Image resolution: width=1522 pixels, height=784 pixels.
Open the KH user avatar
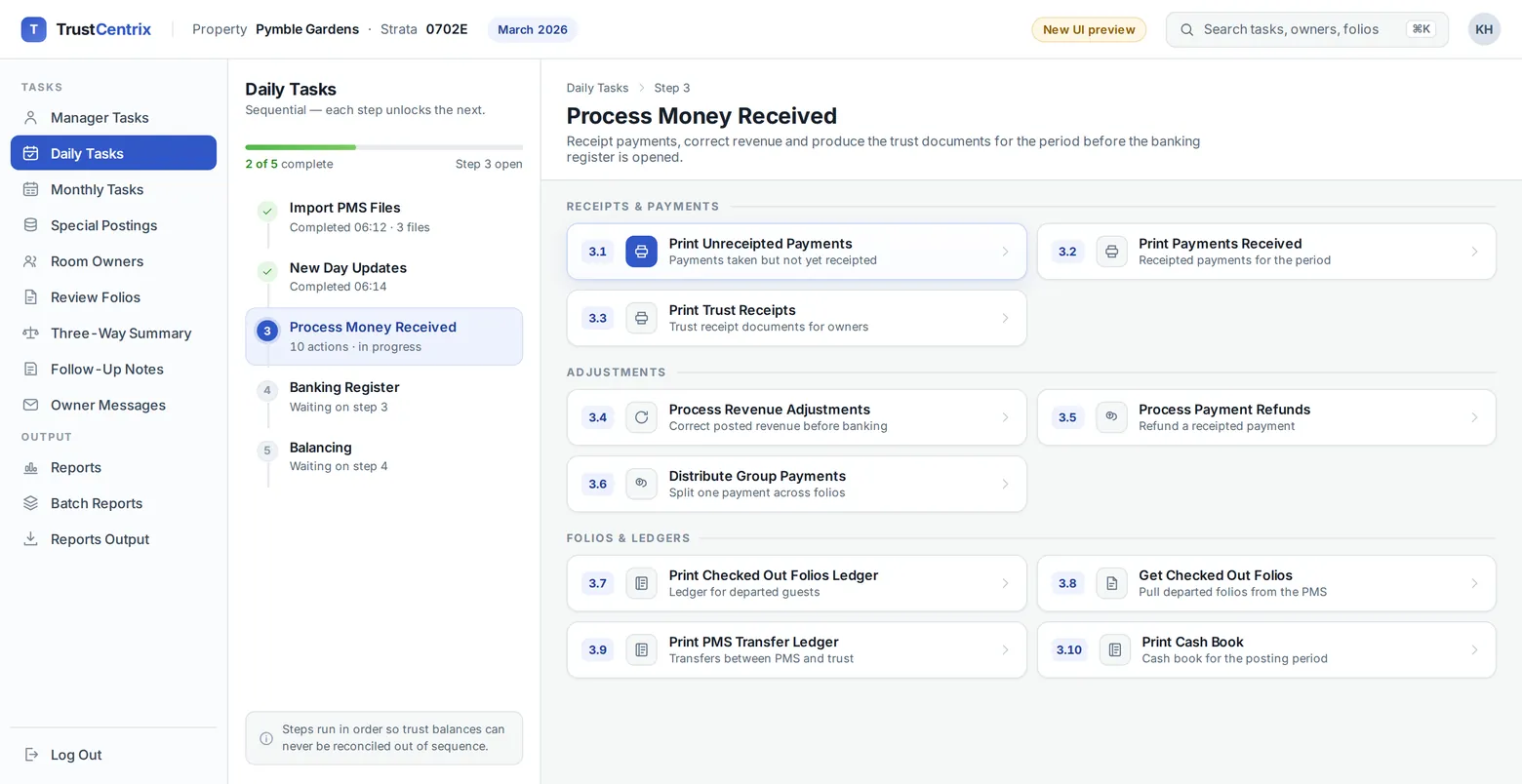tap(1484, 29)
